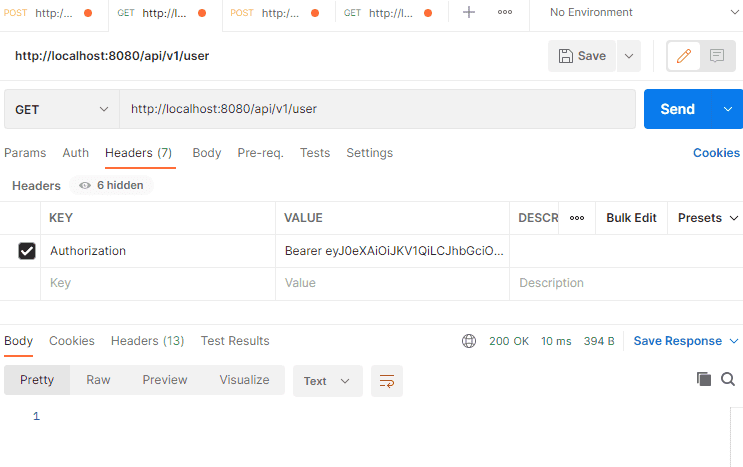The width and height of the screenshot is (743, 467).
Task: Click the empty Description input field
Action: (625, 283)
